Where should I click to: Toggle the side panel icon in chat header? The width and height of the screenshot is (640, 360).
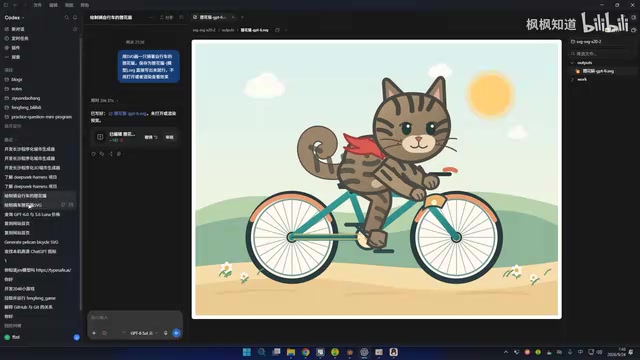coord(182,18)
